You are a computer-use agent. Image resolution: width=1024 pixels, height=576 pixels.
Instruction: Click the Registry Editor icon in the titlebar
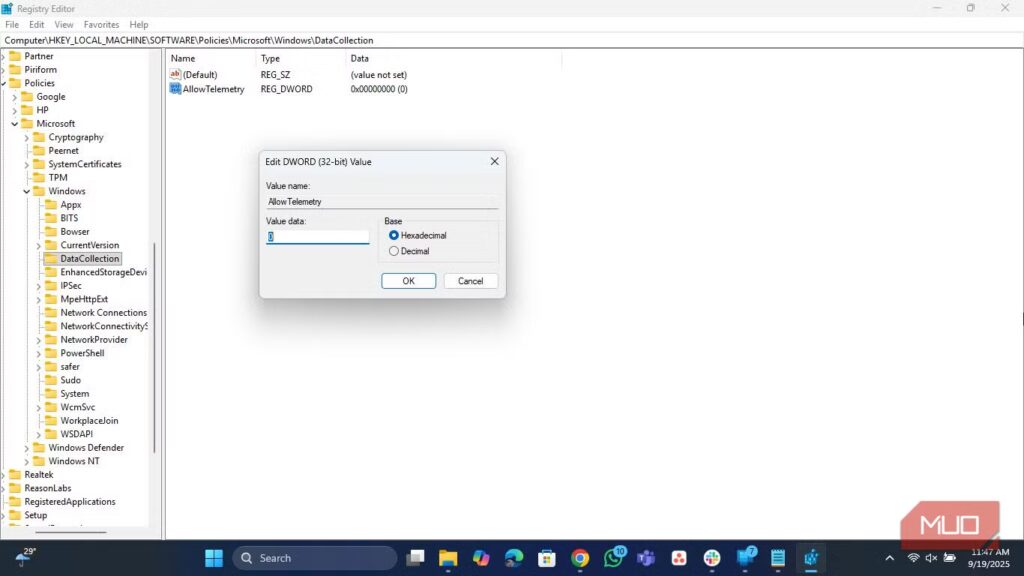pos(8,8)
